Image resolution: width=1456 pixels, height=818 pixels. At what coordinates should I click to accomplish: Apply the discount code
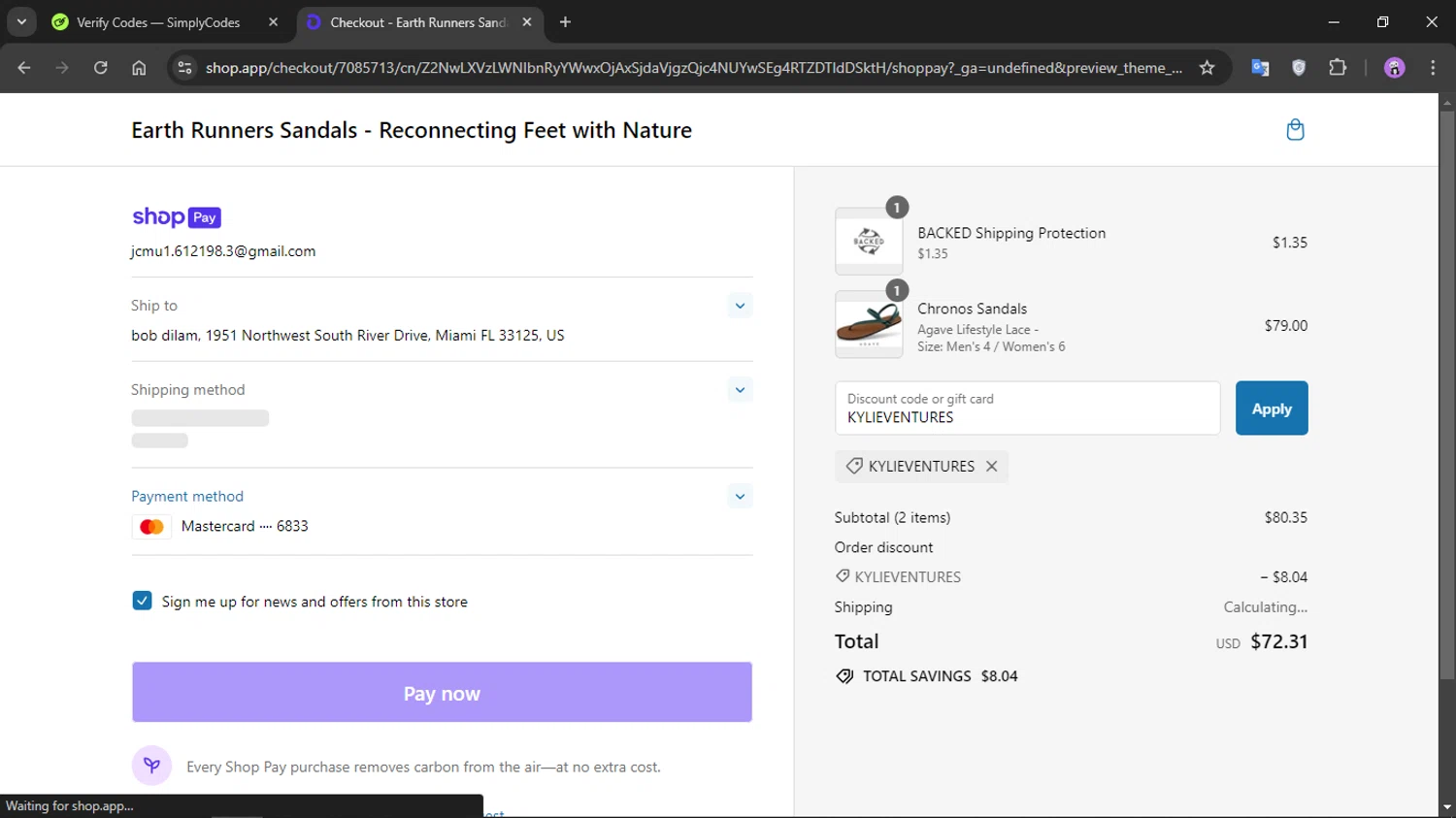click(x=1272, y=409)
